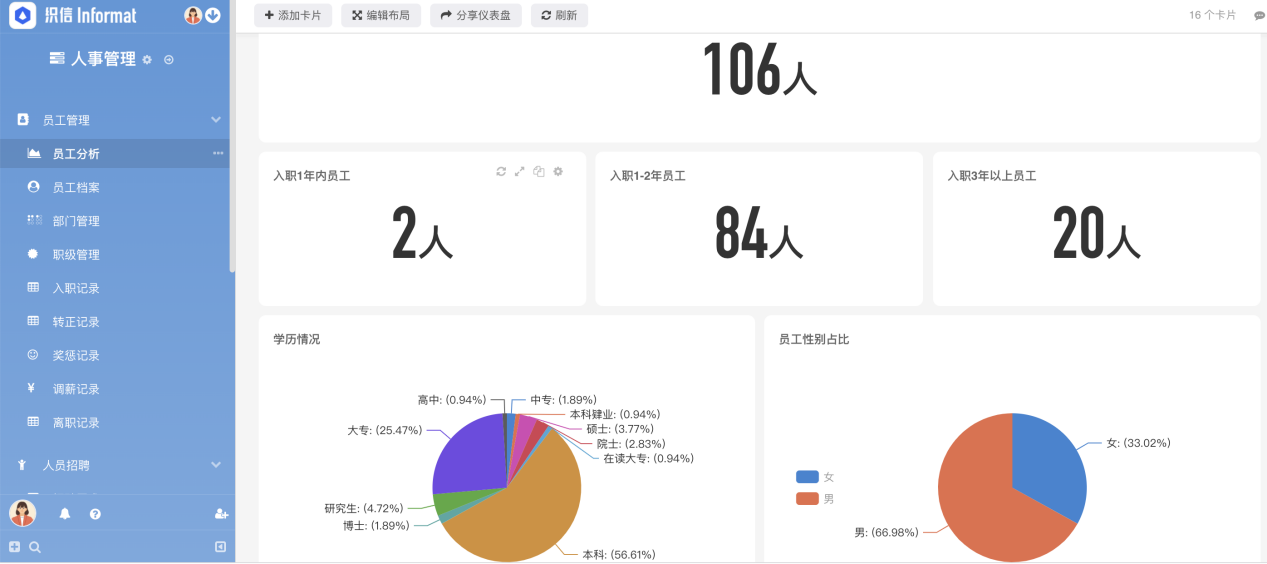The height and width of the screenshot is (564, 1267).
Task: Toggle the 女 blue legend swatch
Action: tap(807, 477)
